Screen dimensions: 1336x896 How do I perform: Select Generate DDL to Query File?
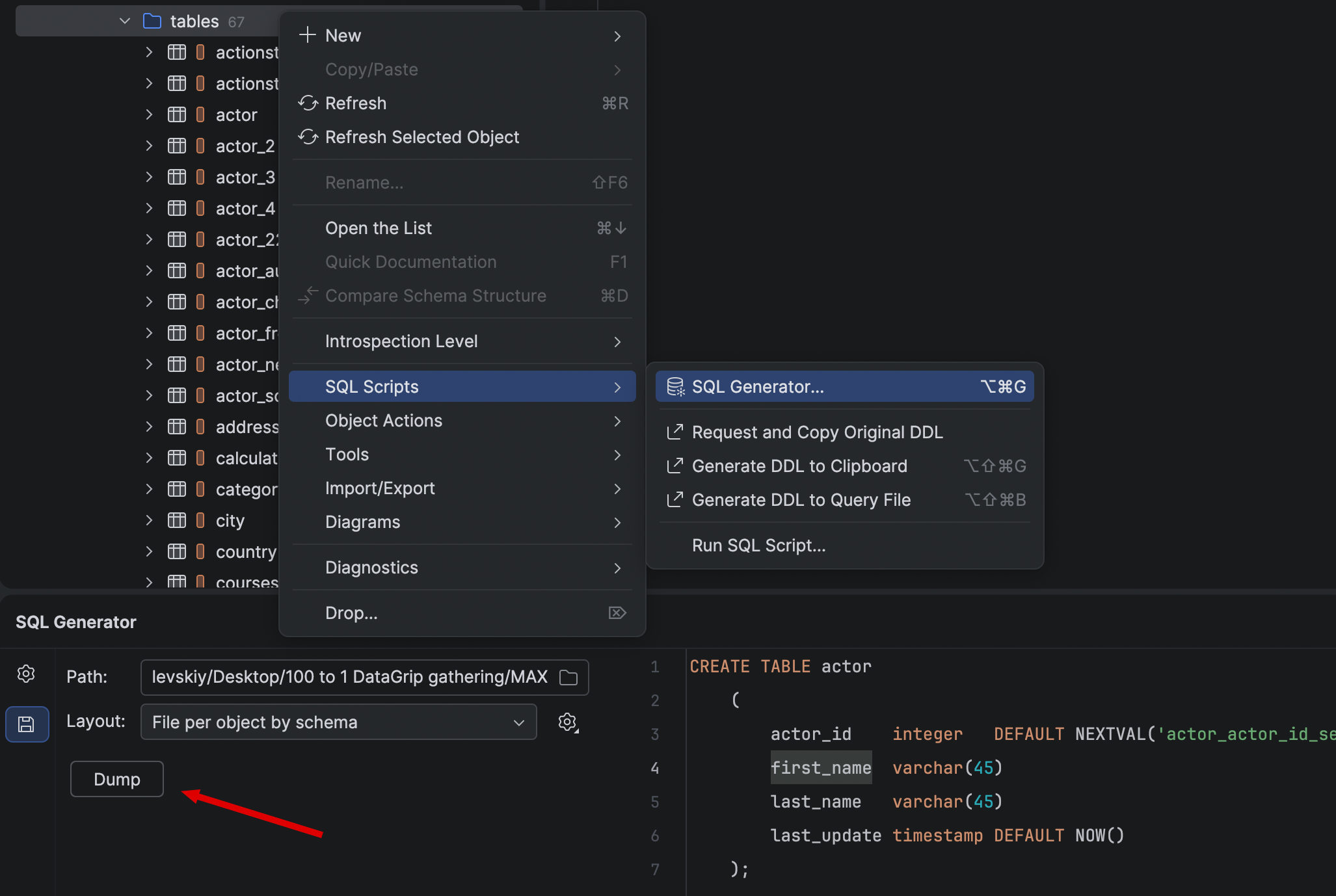point(801,500)
